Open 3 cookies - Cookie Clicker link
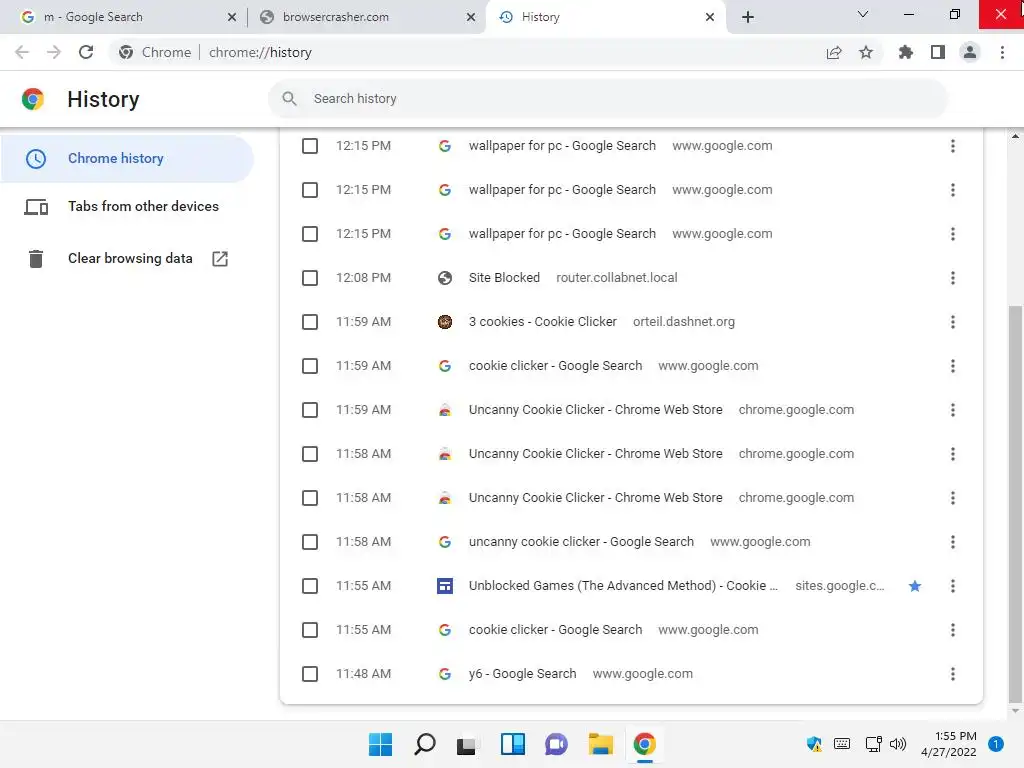The image size is (1024, 768). [x=543, y=321]
